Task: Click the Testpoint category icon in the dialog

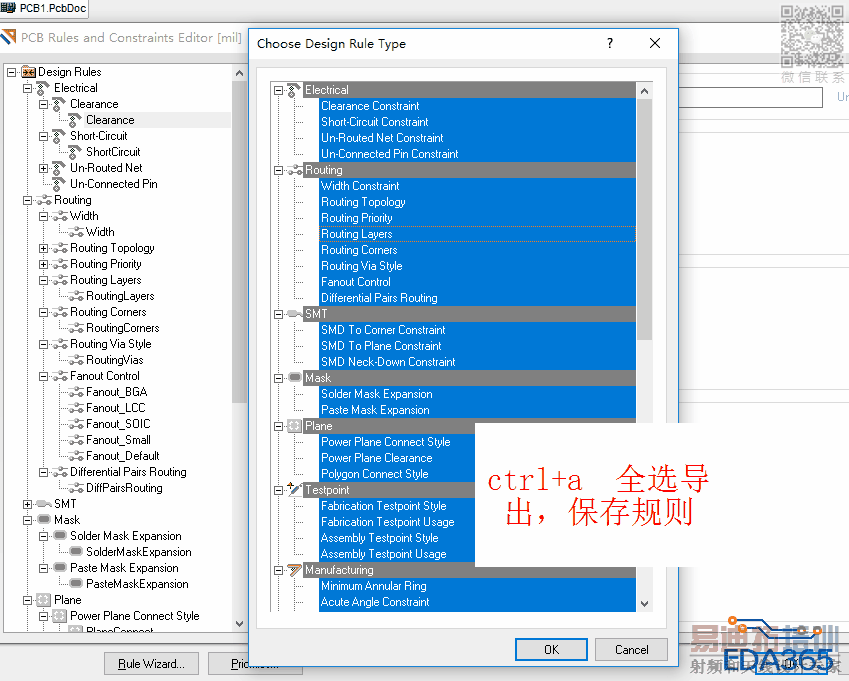Action: tap(294, 489)
